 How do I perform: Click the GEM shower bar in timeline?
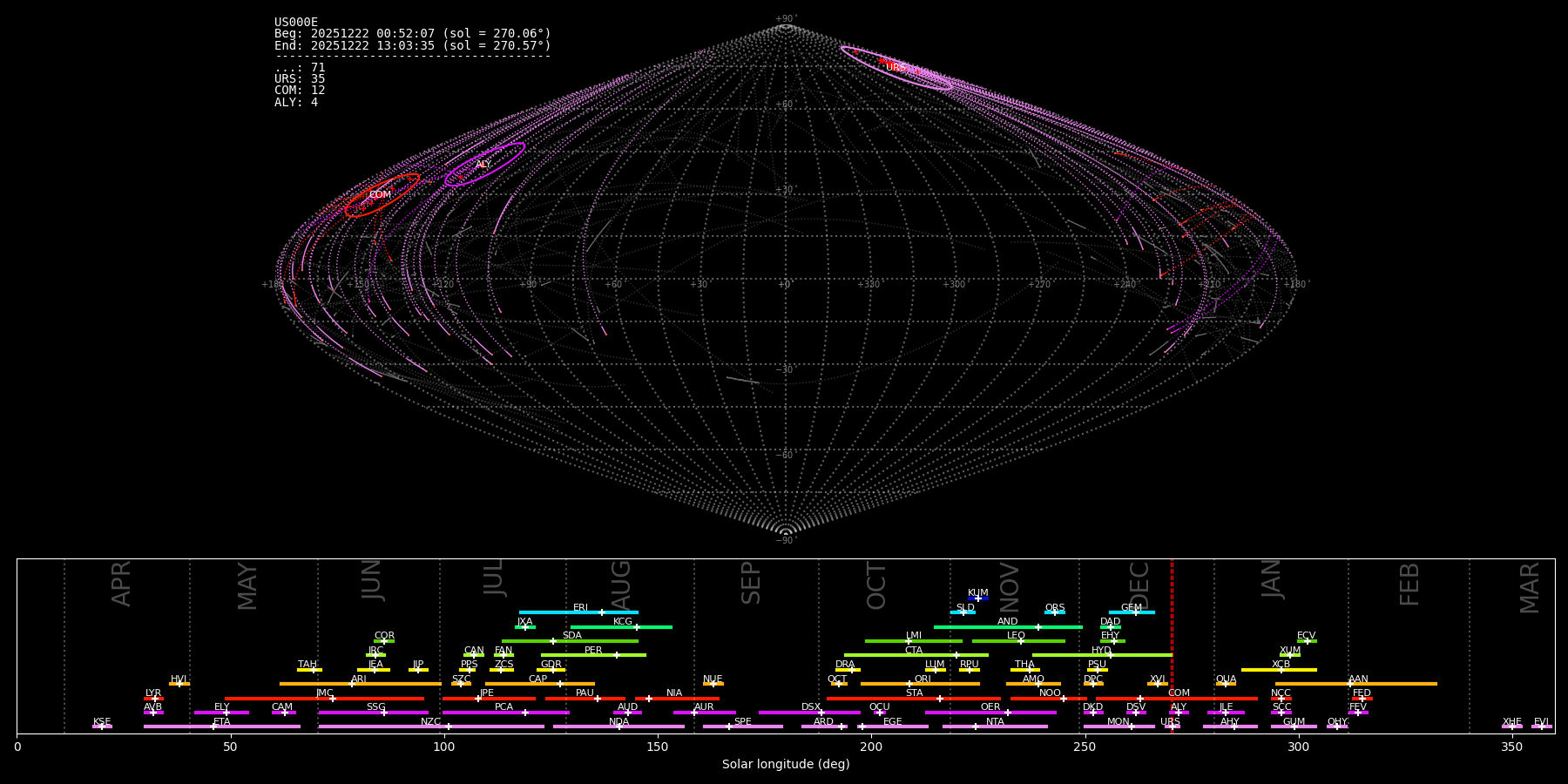(x=1132, y=612)
